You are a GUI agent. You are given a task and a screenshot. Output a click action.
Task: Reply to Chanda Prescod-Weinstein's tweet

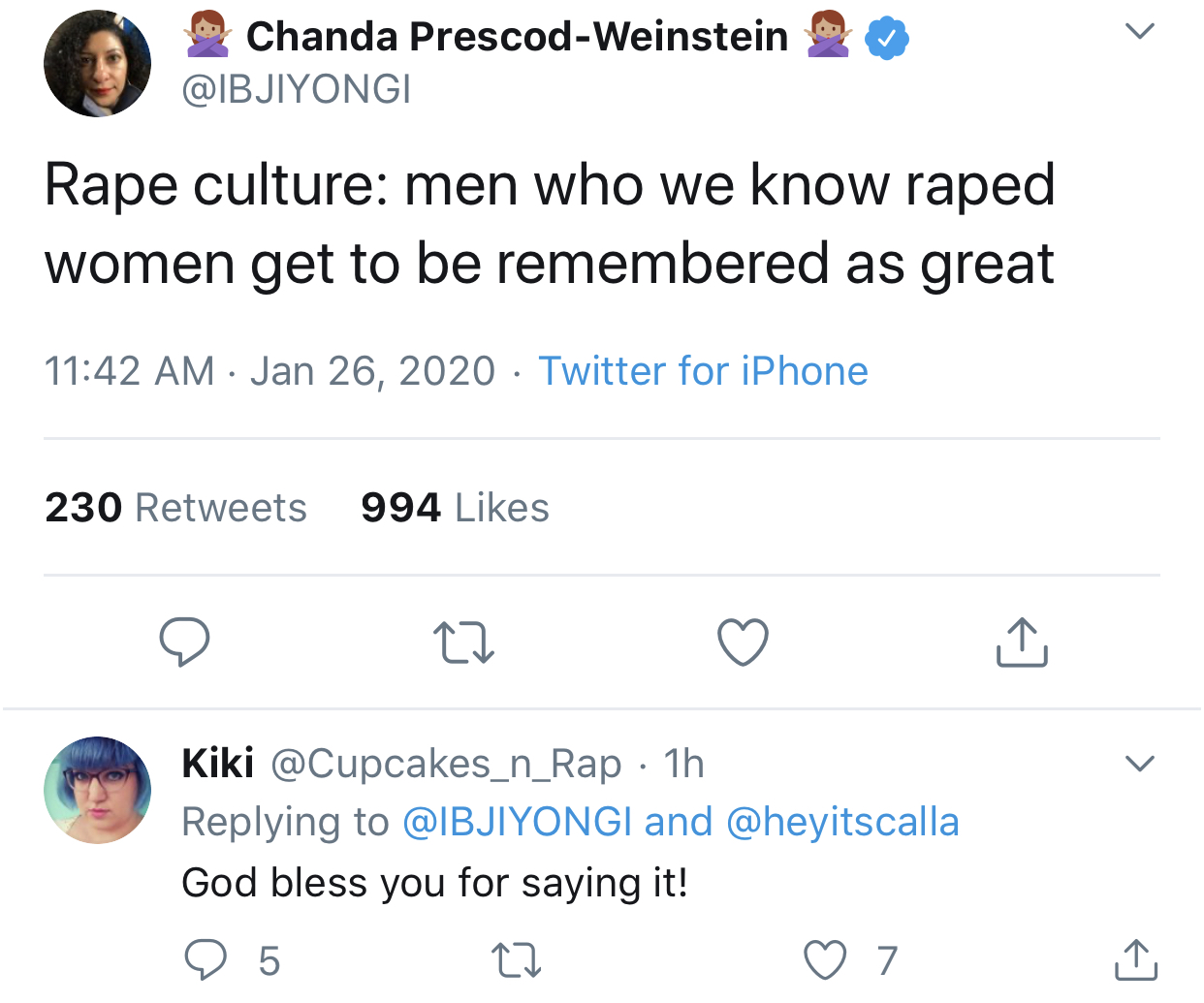(184, 642)
